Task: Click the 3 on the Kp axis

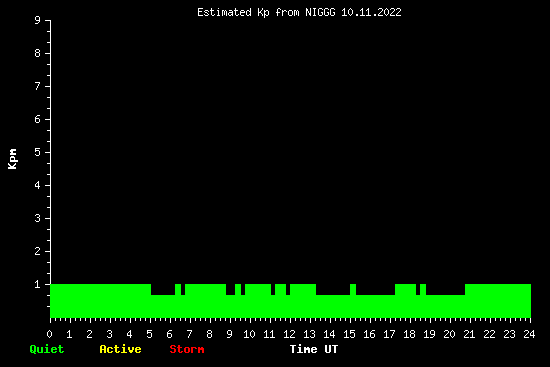Action: (x=38, y=218)
